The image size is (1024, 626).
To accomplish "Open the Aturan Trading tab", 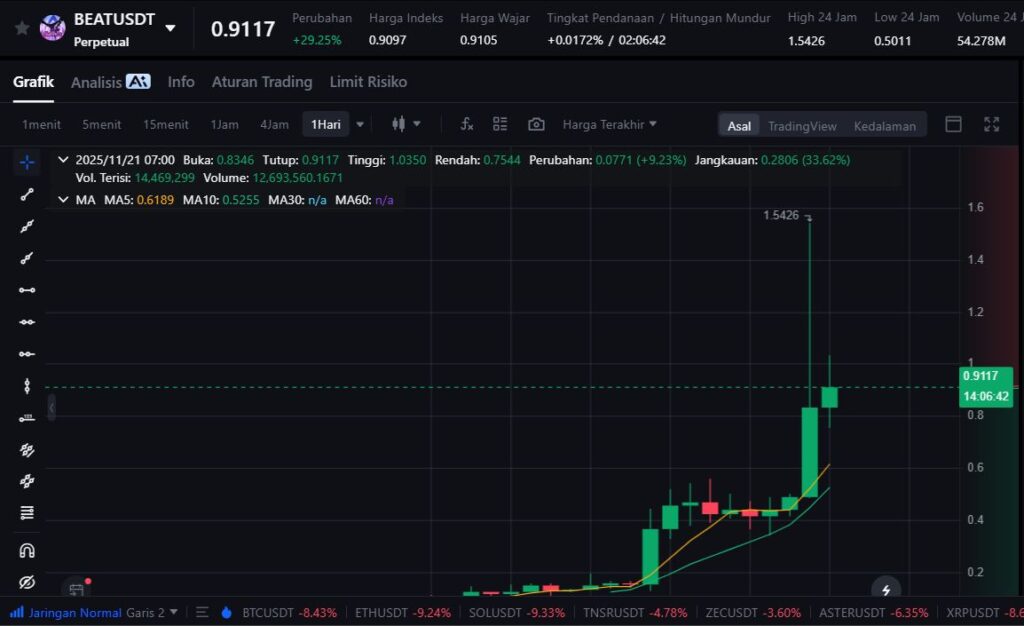I will point(261,82).
